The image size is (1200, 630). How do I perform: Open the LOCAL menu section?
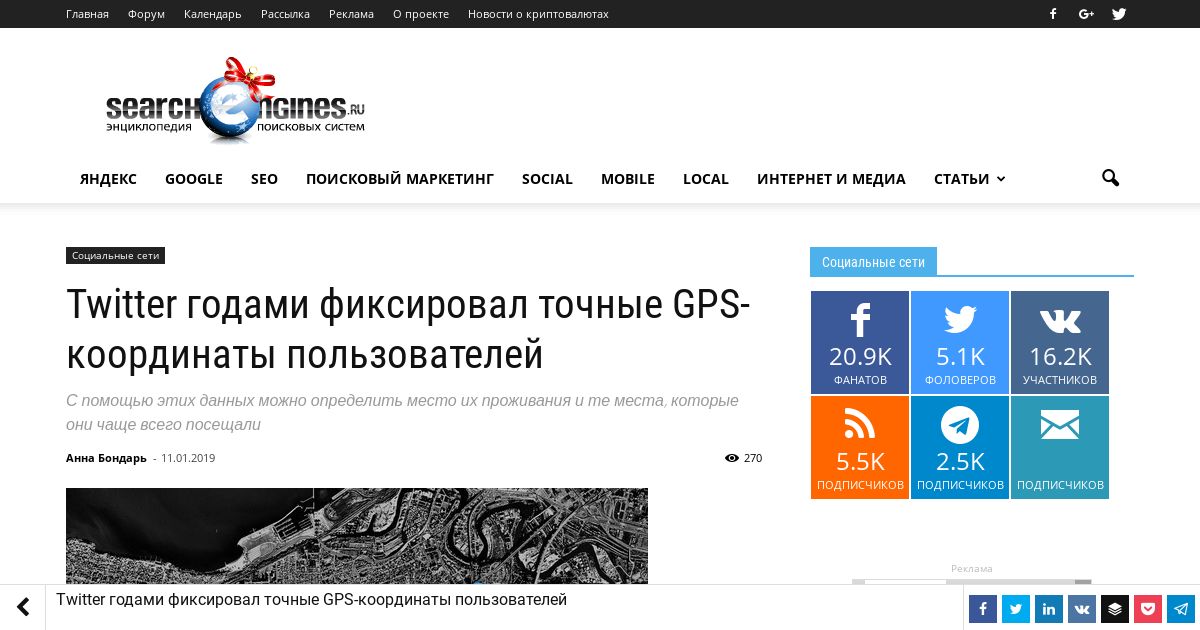[x=706, y=179]
